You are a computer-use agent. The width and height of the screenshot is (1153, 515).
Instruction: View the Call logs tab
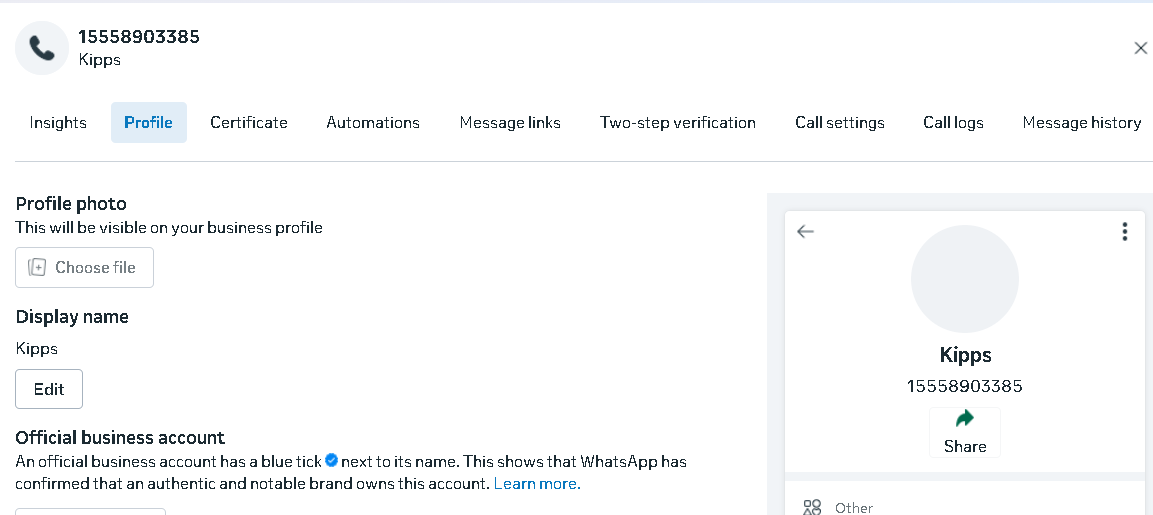tap(953, 123)
